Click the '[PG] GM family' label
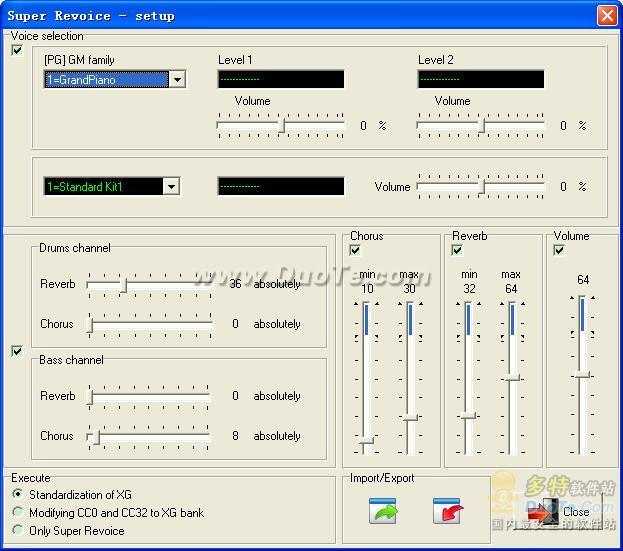Viewport: 623px width, 551px height. tap(79, 60)
